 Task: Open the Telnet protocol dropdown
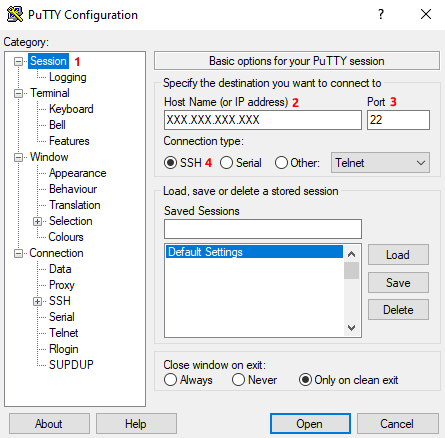click(380, 163)
